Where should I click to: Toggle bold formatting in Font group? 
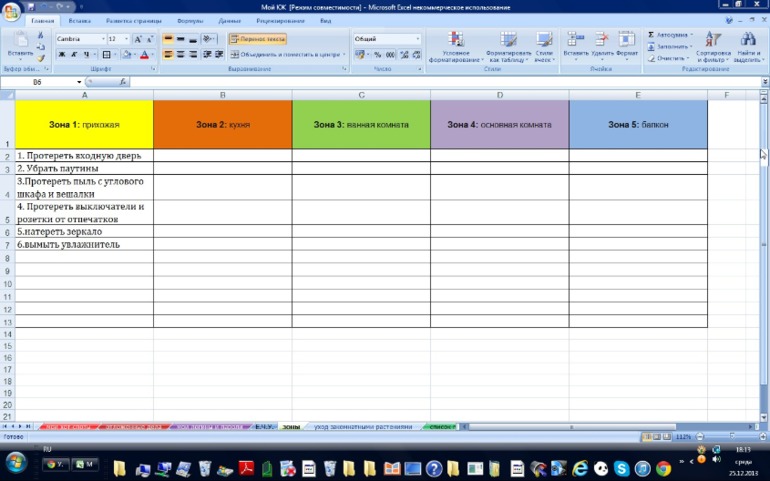pos(60,54)
